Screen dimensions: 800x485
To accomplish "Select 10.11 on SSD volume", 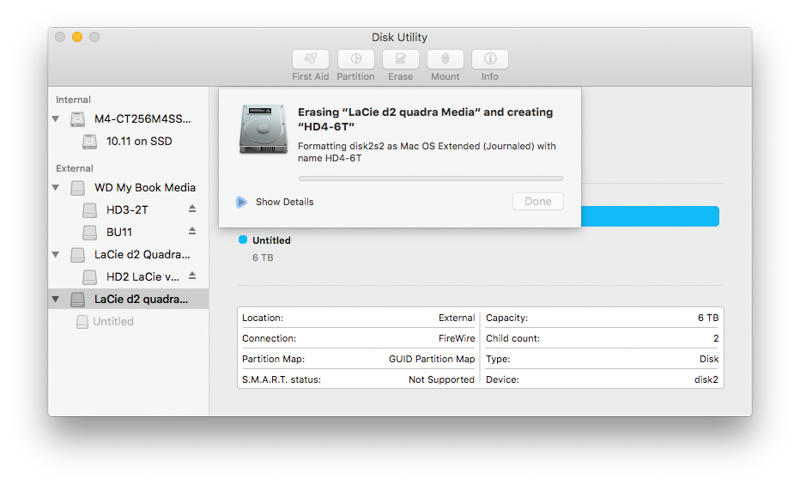I will pos(138,141).
